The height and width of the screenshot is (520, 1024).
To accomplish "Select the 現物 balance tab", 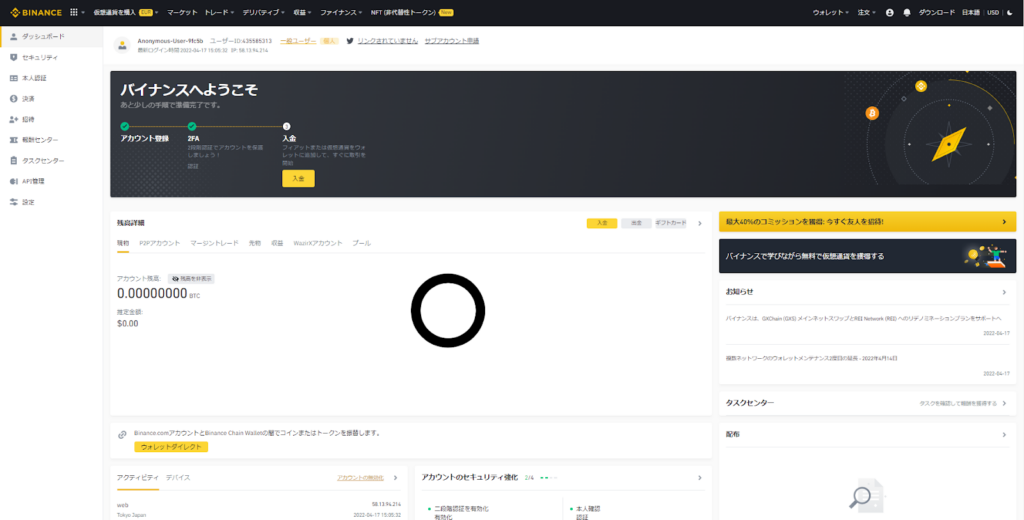I will [123, 243].
